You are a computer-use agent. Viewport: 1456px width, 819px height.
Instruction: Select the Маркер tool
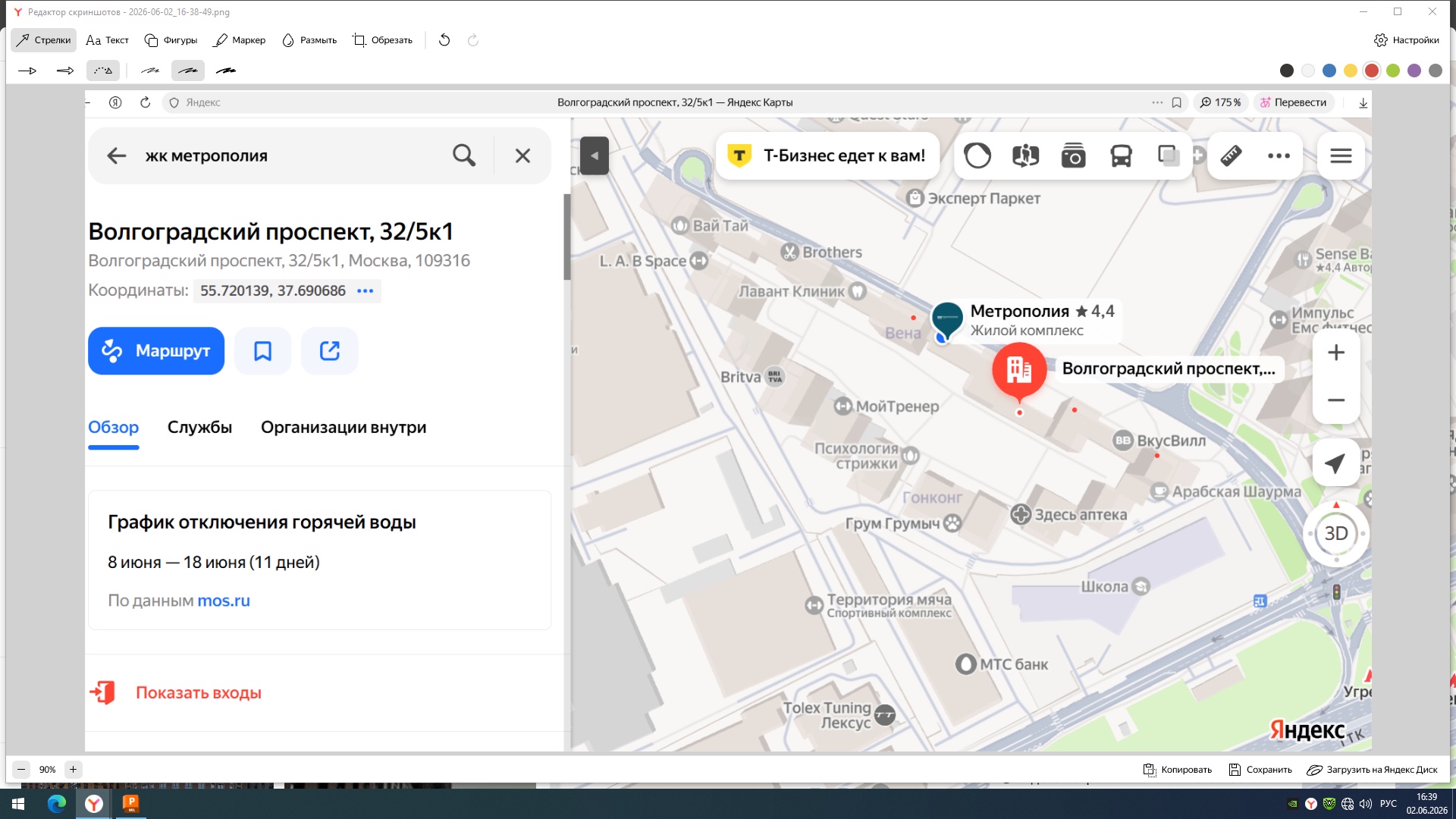tap(240, 40)
